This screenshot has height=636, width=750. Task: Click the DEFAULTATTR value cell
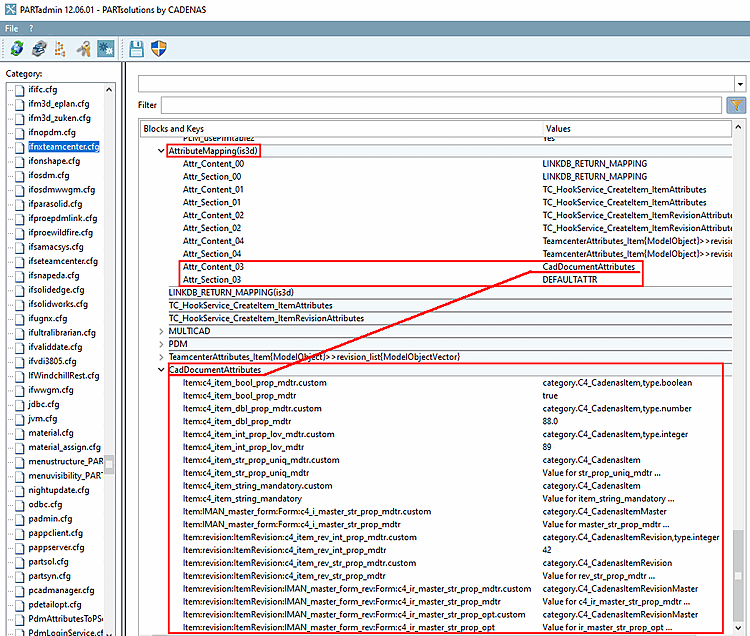570,280
